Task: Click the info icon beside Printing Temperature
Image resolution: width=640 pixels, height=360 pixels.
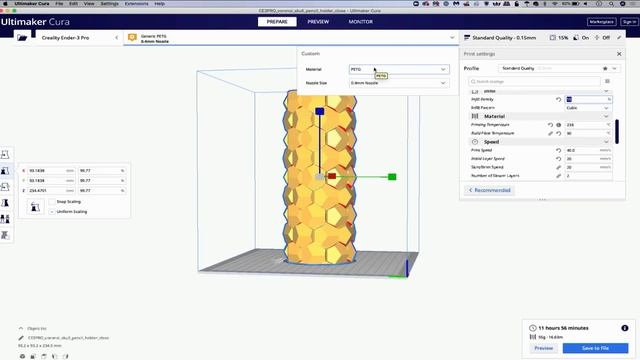Action: [558, 125]
